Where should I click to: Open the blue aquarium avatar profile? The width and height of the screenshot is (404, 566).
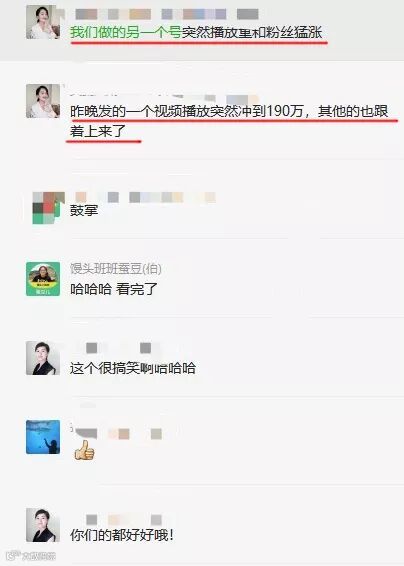[43, 437]
